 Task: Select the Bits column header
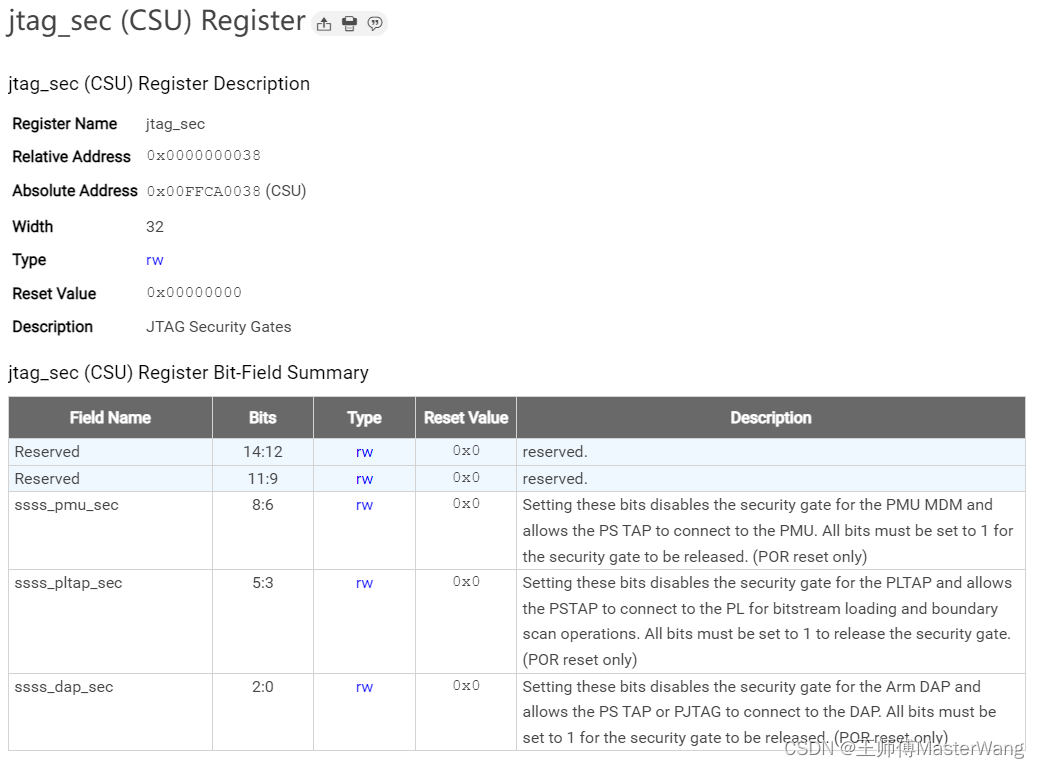click(x=262, y=417)
